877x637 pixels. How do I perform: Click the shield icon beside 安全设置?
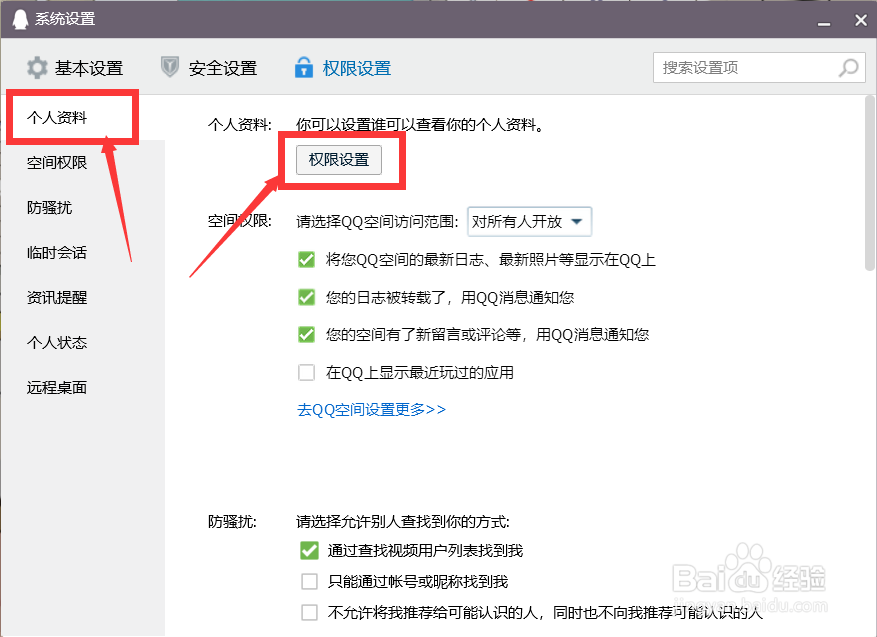click(170, 67)
